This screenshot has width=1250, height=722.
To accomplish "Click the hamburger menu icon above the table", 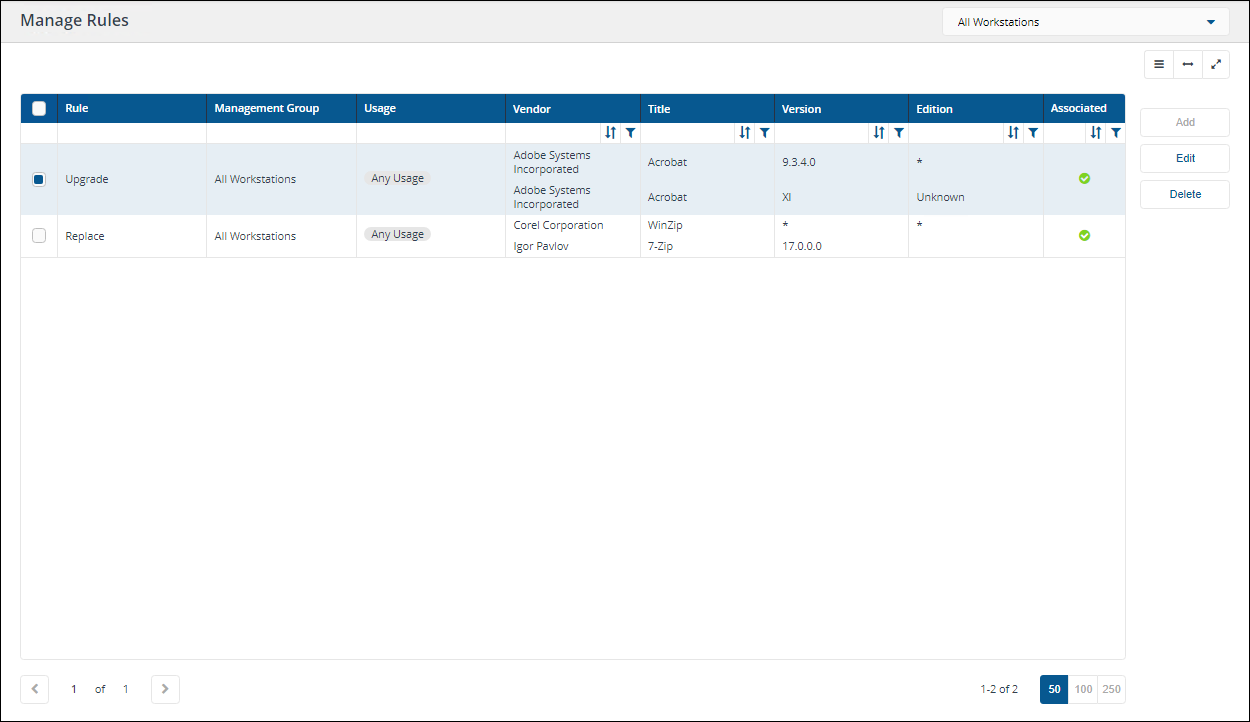I will 1159,64.
